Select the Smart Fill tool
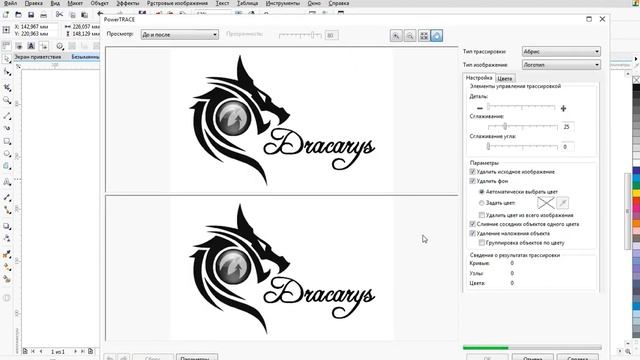Viewport: 640px width, 360px height. 7,280
